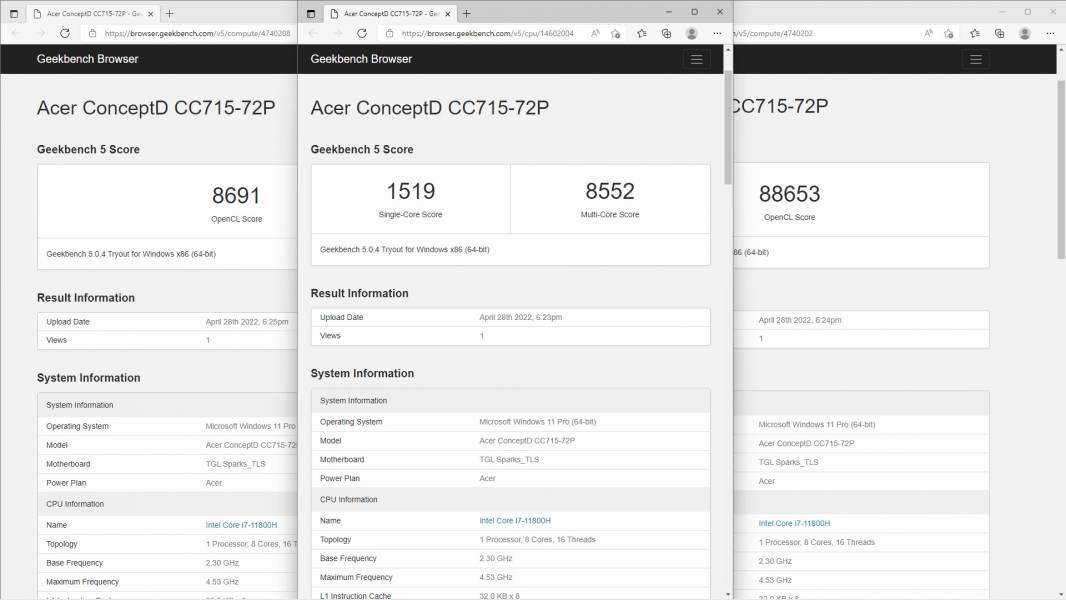
Task: Click the vertical scrollbar thumb in middle window
Action: point(728,127)
